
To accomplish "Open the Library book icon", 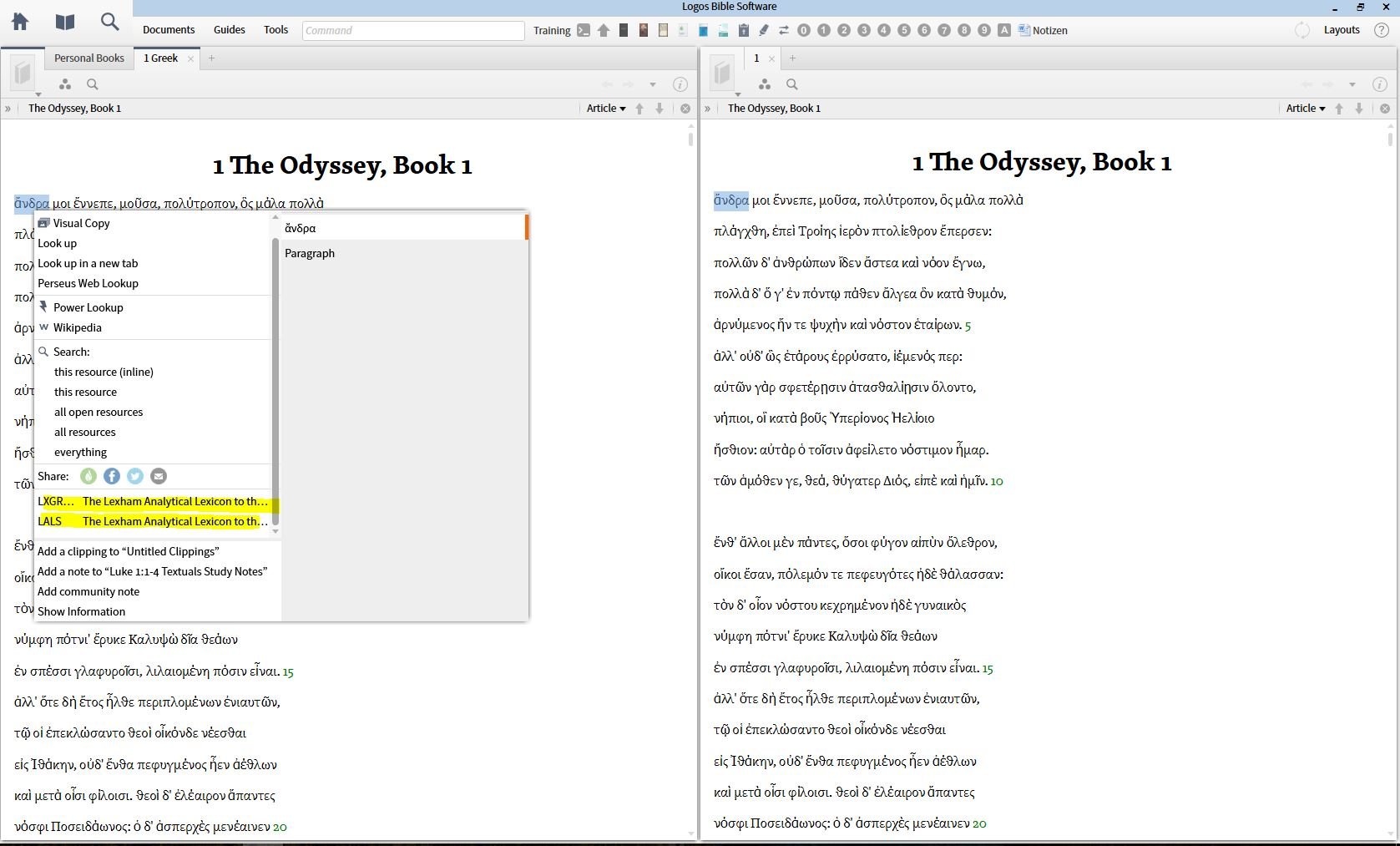I will [64, 22].
